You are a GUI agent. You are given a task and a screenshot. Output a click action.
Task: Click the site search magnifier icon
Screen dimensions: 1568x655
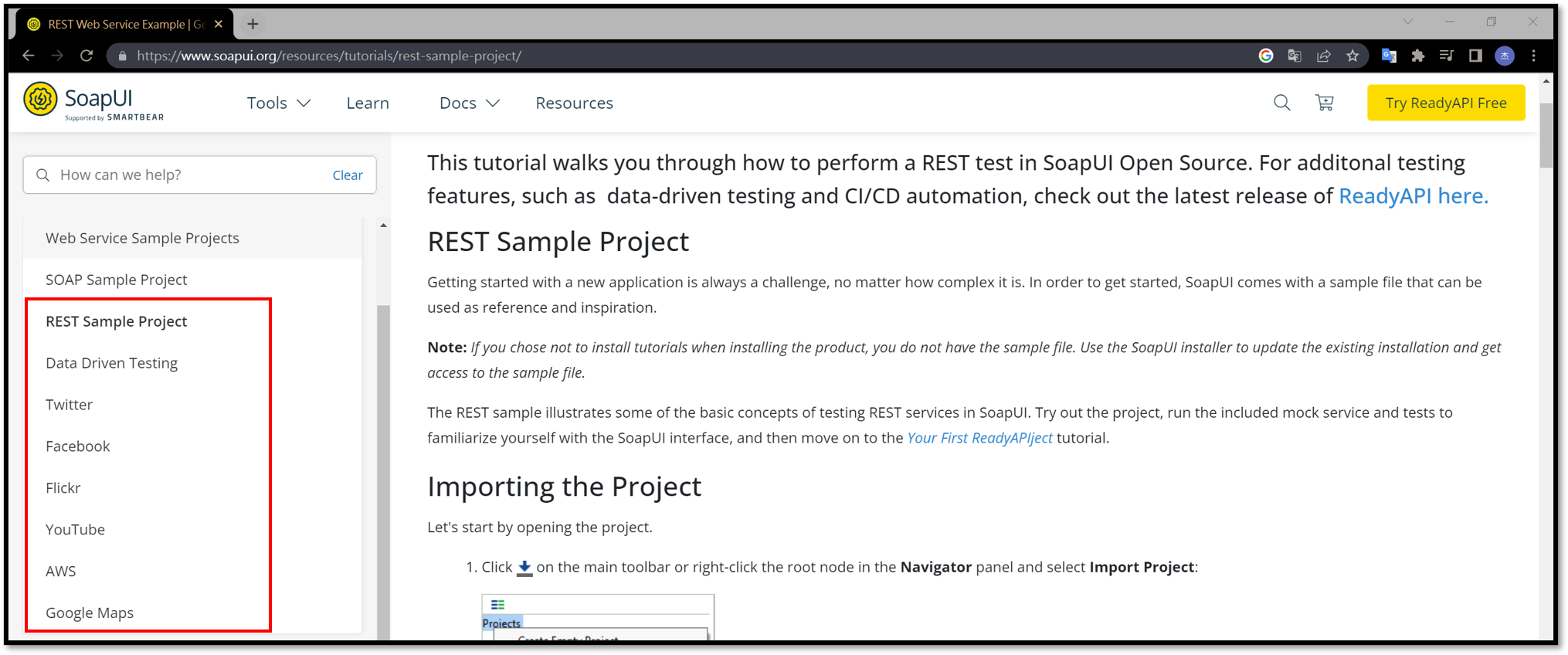click(x=1281, y=103)
